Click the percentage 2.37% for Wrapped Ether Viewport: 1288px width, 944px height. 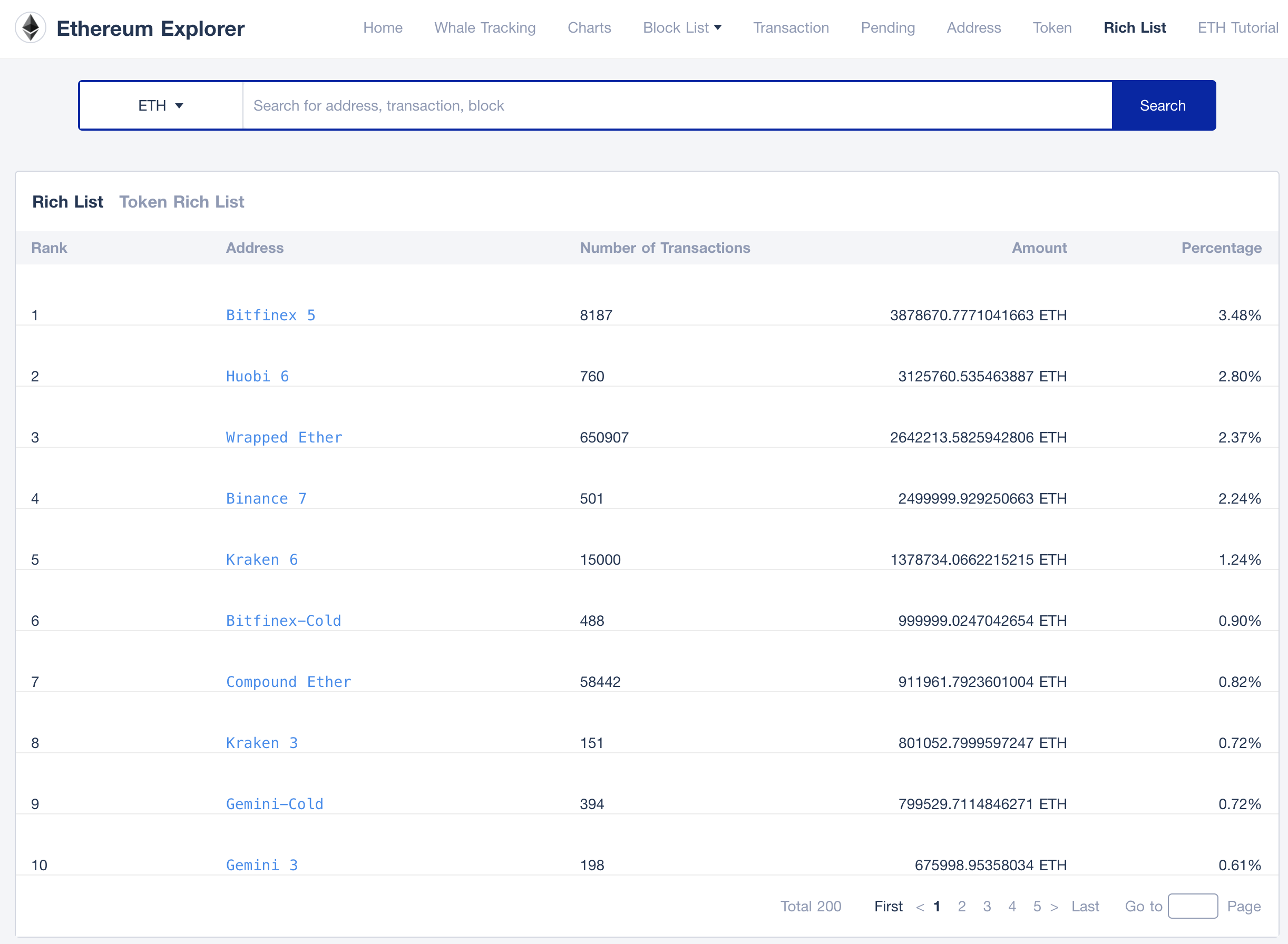click(x=1240, y=437)
